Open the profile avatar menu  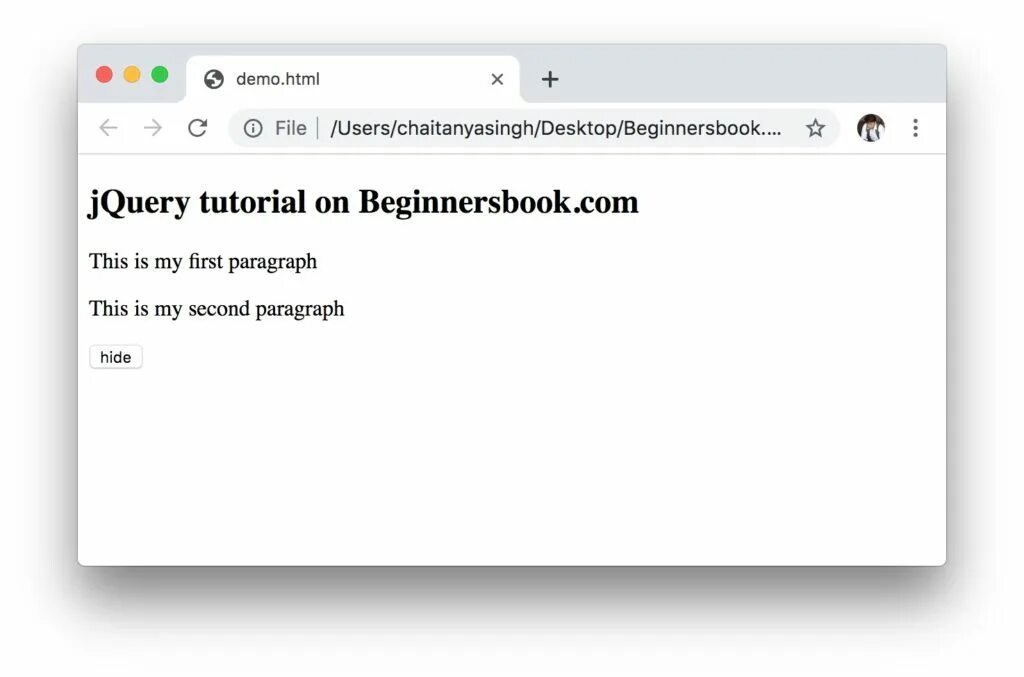(871, 128)
